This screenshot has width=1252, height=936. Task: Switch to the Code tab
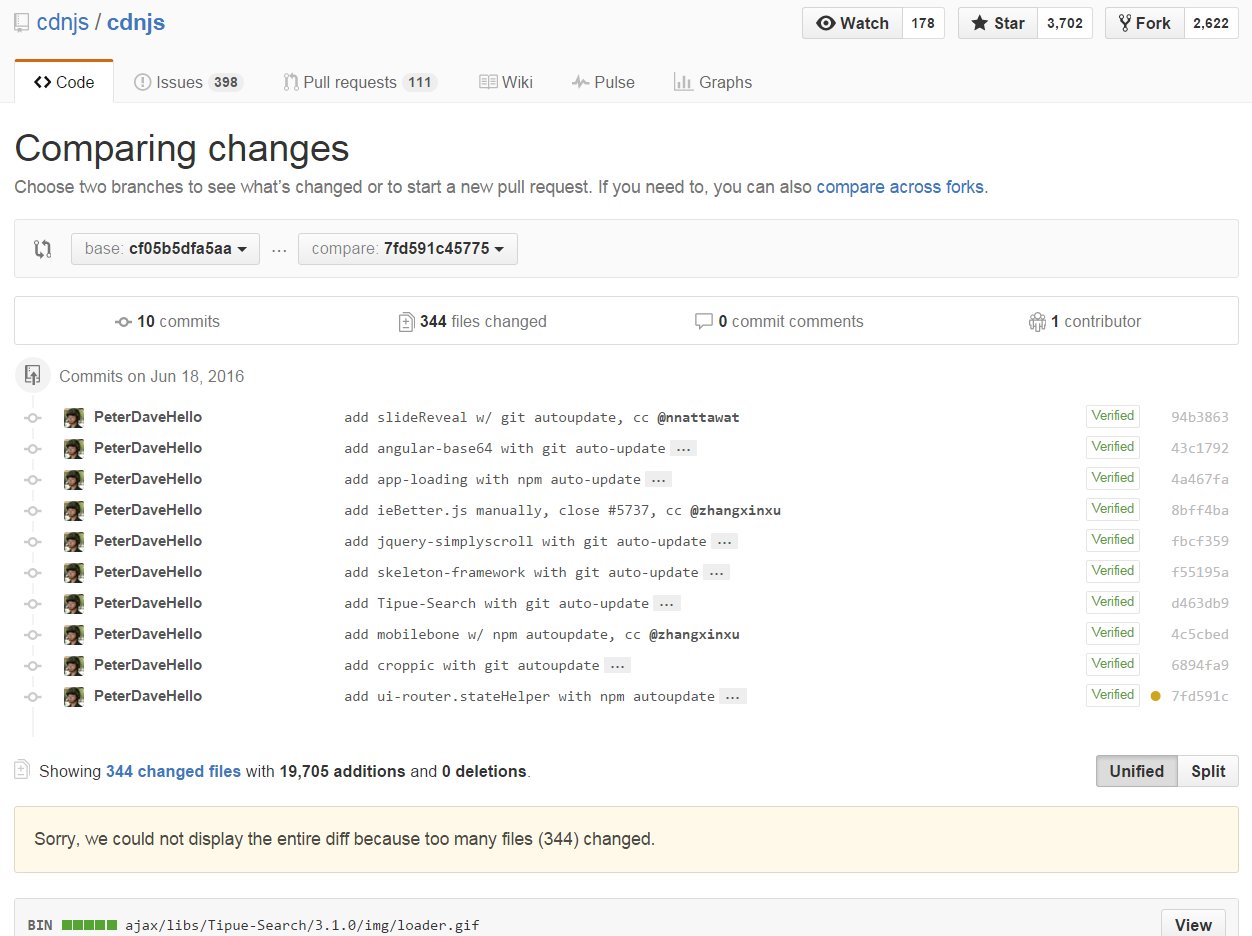[64, 82]
